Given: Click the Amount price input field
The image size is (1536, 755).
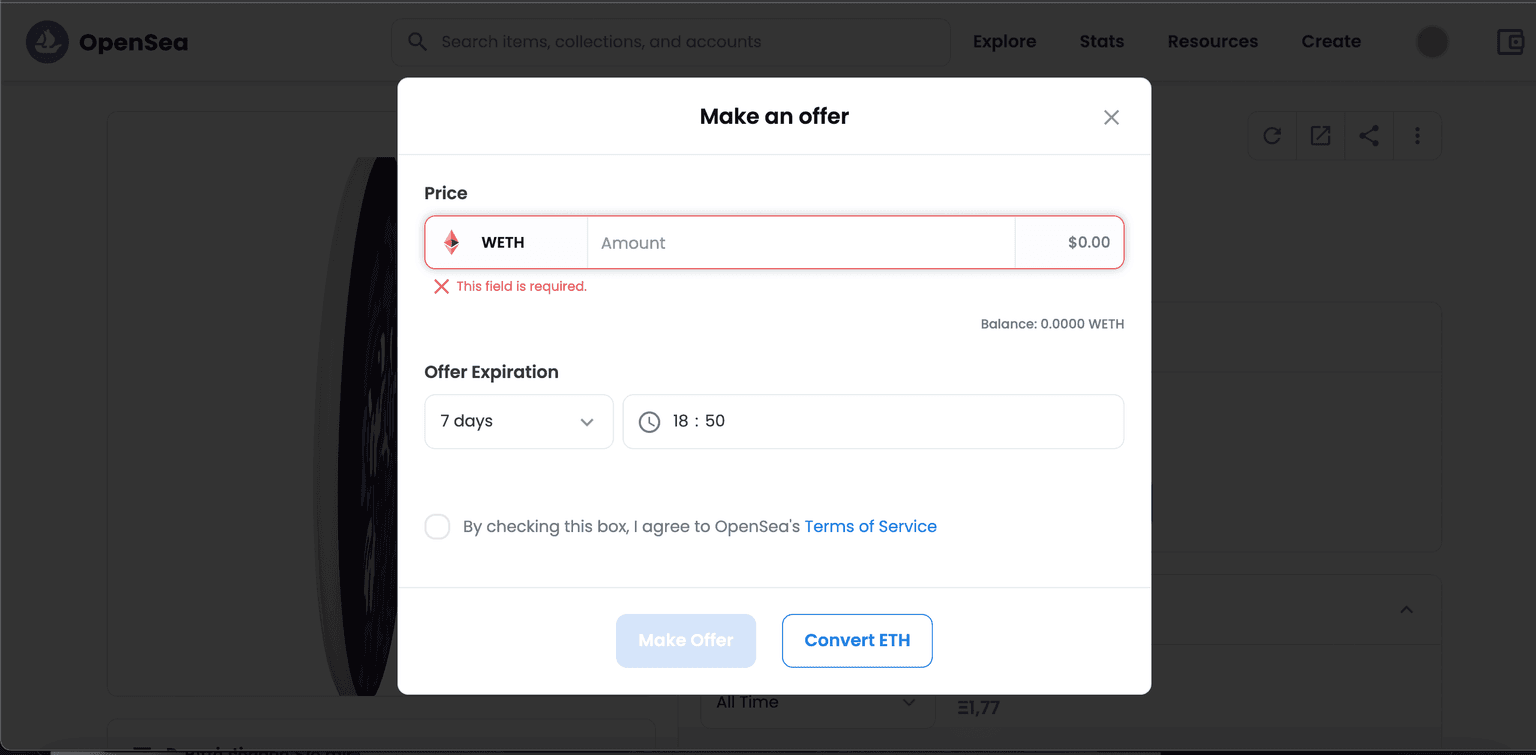Looking at the screenshot, I should pos(800,243).
